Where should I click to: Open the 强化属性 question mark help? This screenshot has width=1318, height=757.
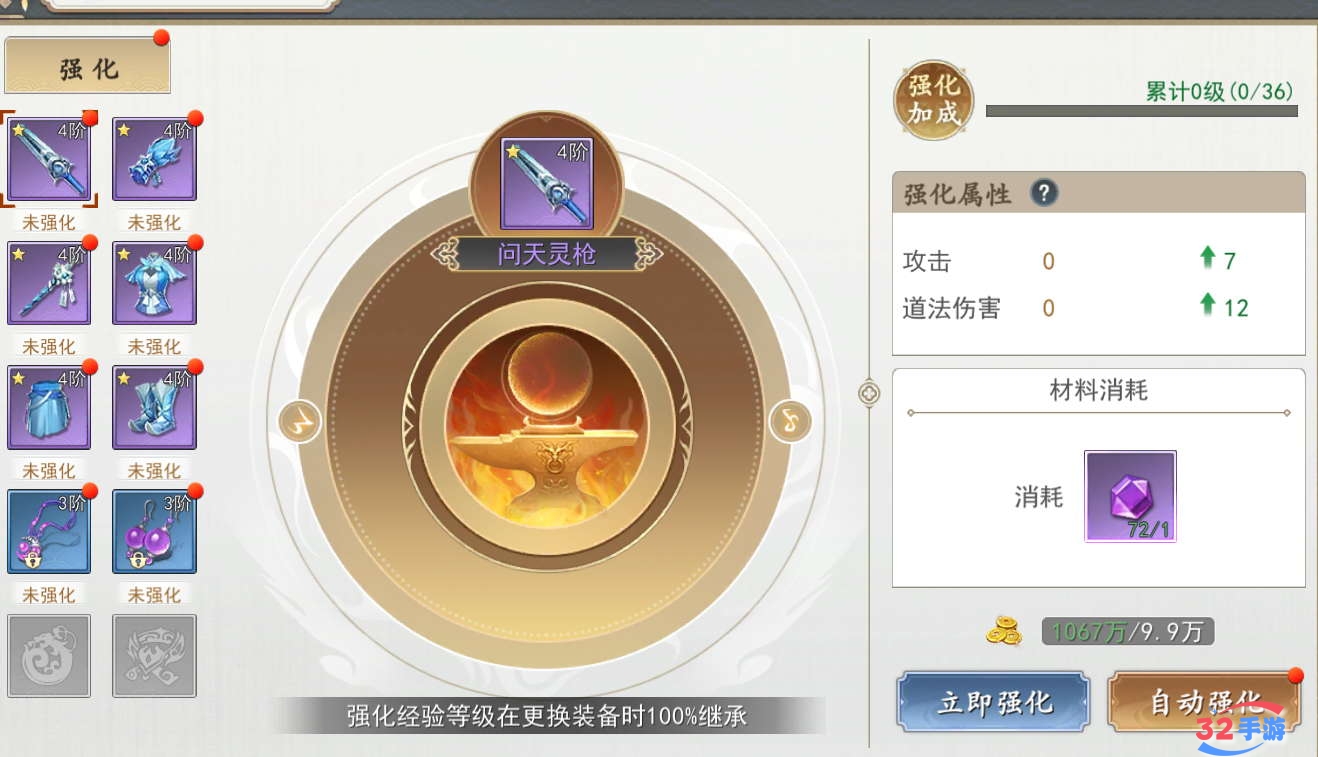click(1043, 193)
